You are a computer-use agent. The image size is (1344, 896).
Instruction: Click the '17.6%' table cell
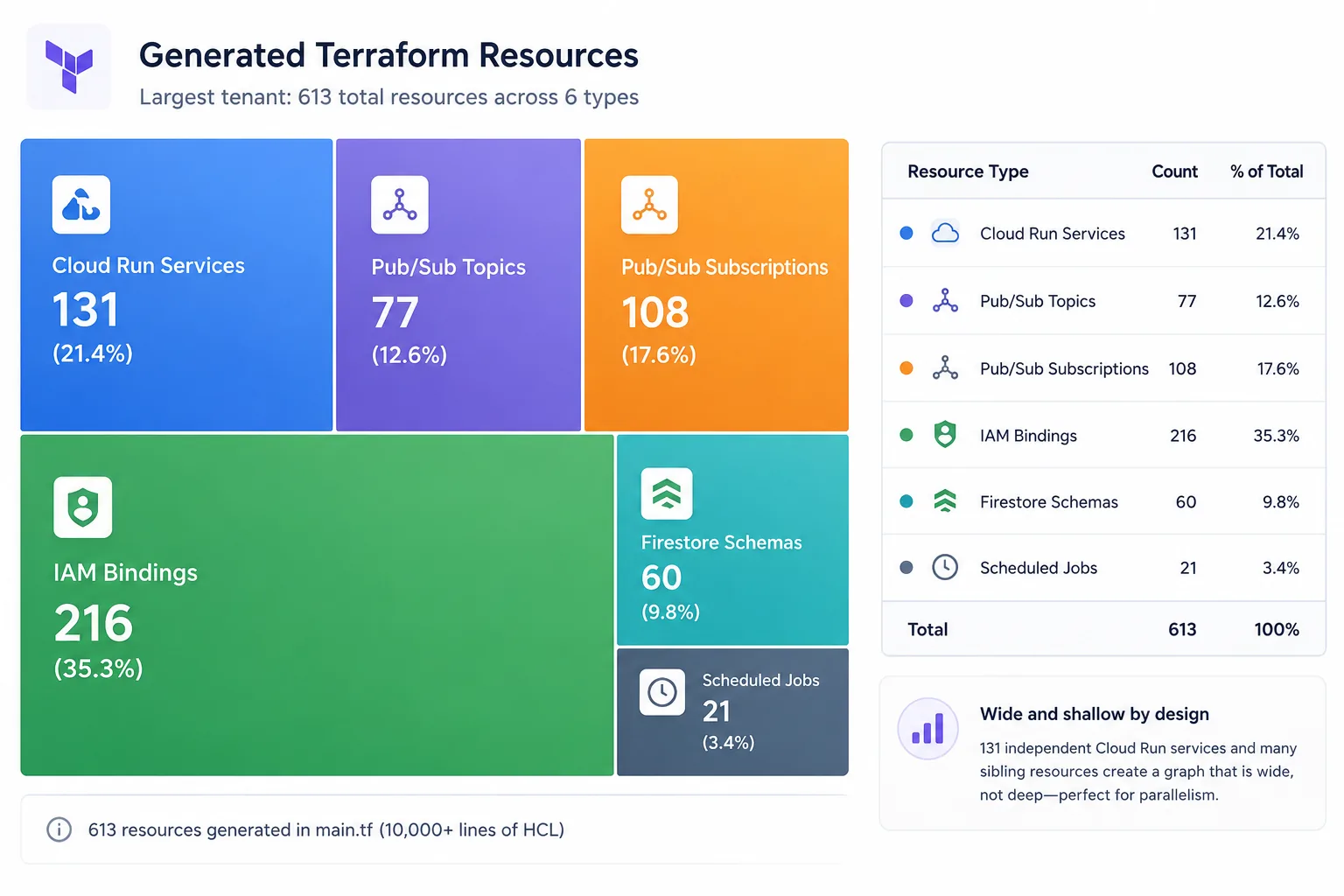pos(1278,368)
